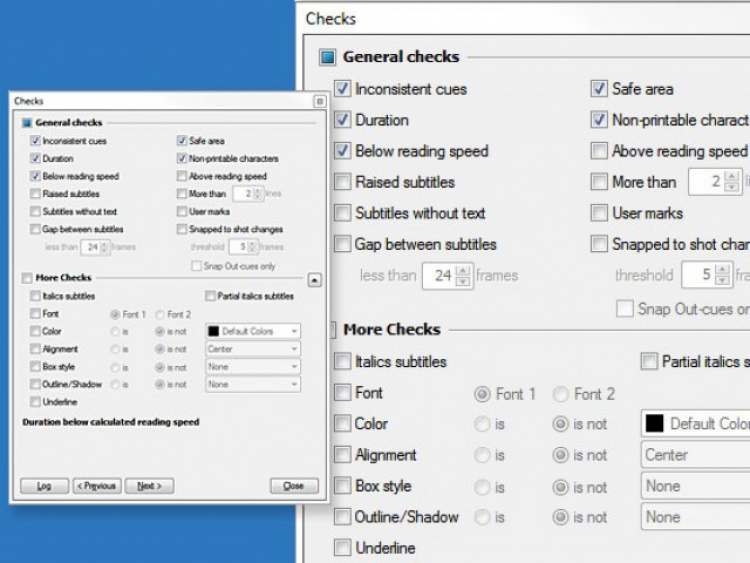Decrease the threshold 5 spinner in enlarged panel
Viewport: 750px width, 563px height.
coord(723,280)
